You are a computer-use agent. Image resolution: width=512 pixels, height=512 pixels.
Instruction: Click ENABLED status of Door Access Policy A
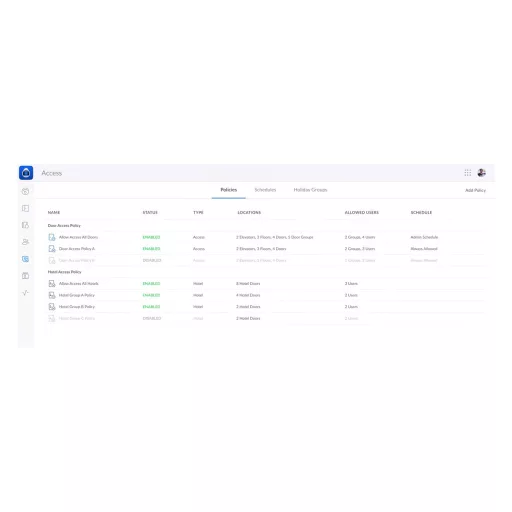tap(151, 249)
